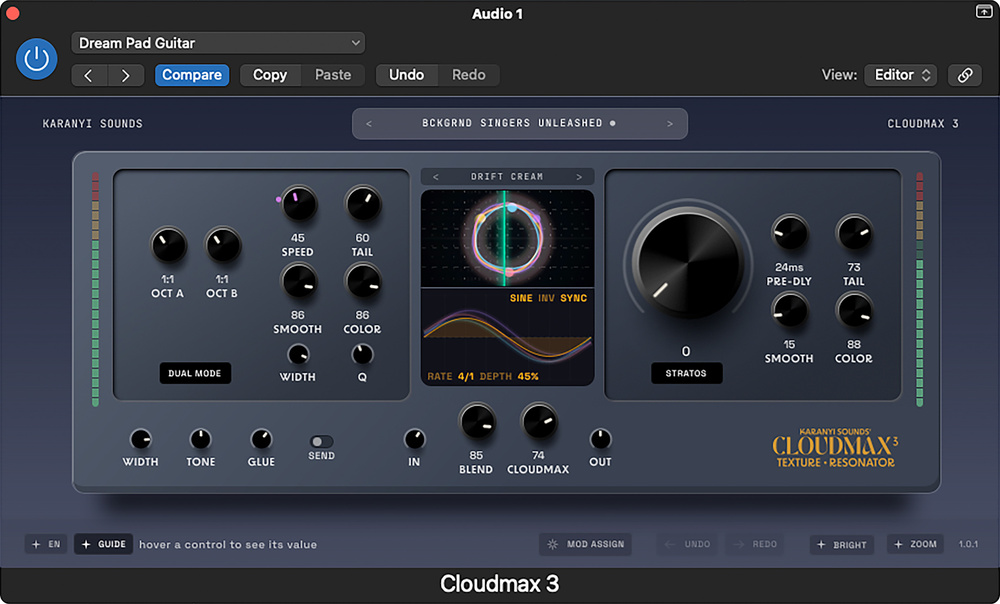Click the Cloudmax 3 Texture Resonator logo
Screen dimensions: 1000x604
(x=835, y=448)
